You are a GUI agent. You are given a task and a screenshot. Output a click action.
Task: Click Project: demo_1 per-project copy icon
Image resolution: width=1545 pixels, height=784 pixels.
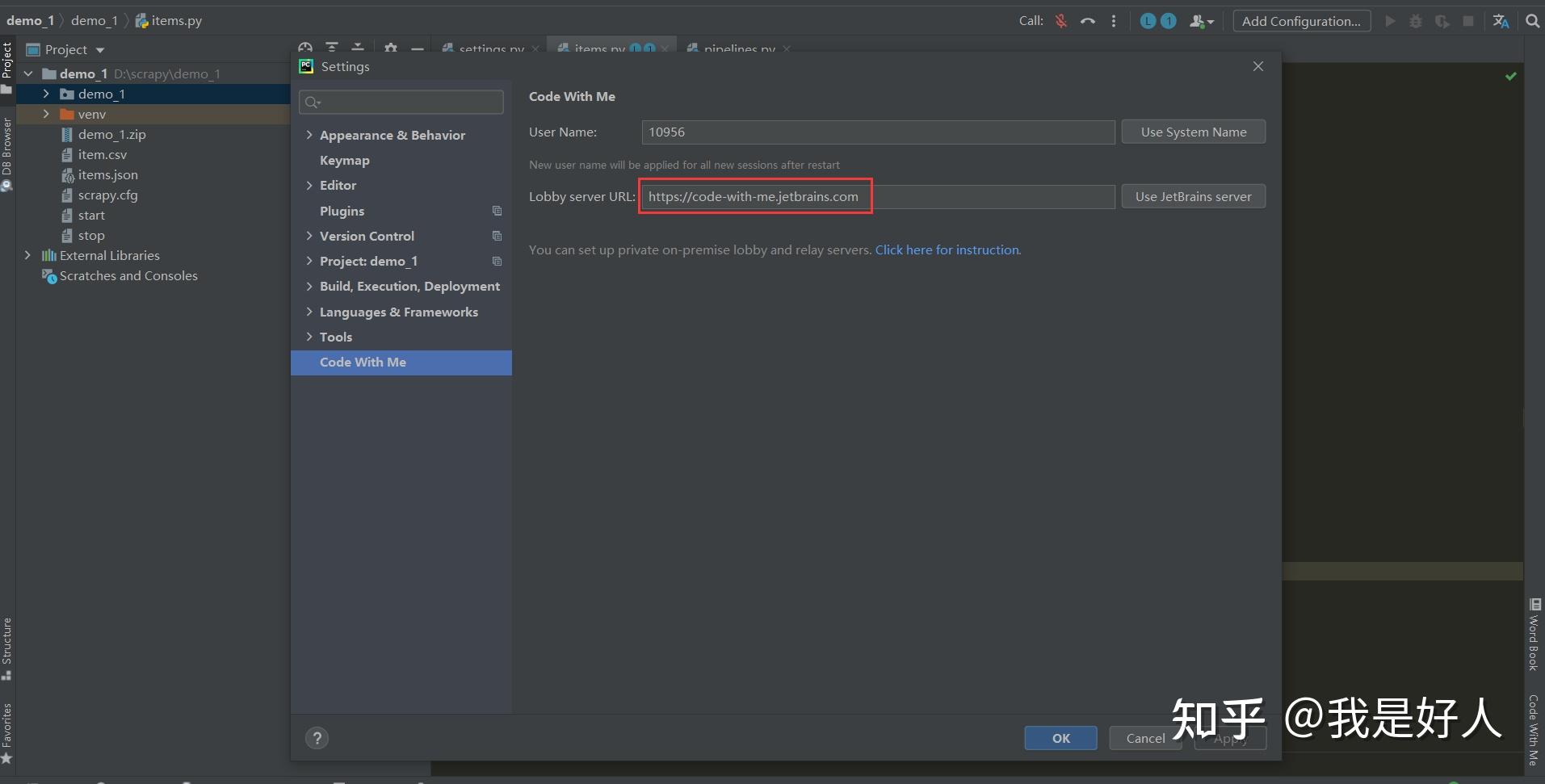pyautogui.click(x=498, y=261)
